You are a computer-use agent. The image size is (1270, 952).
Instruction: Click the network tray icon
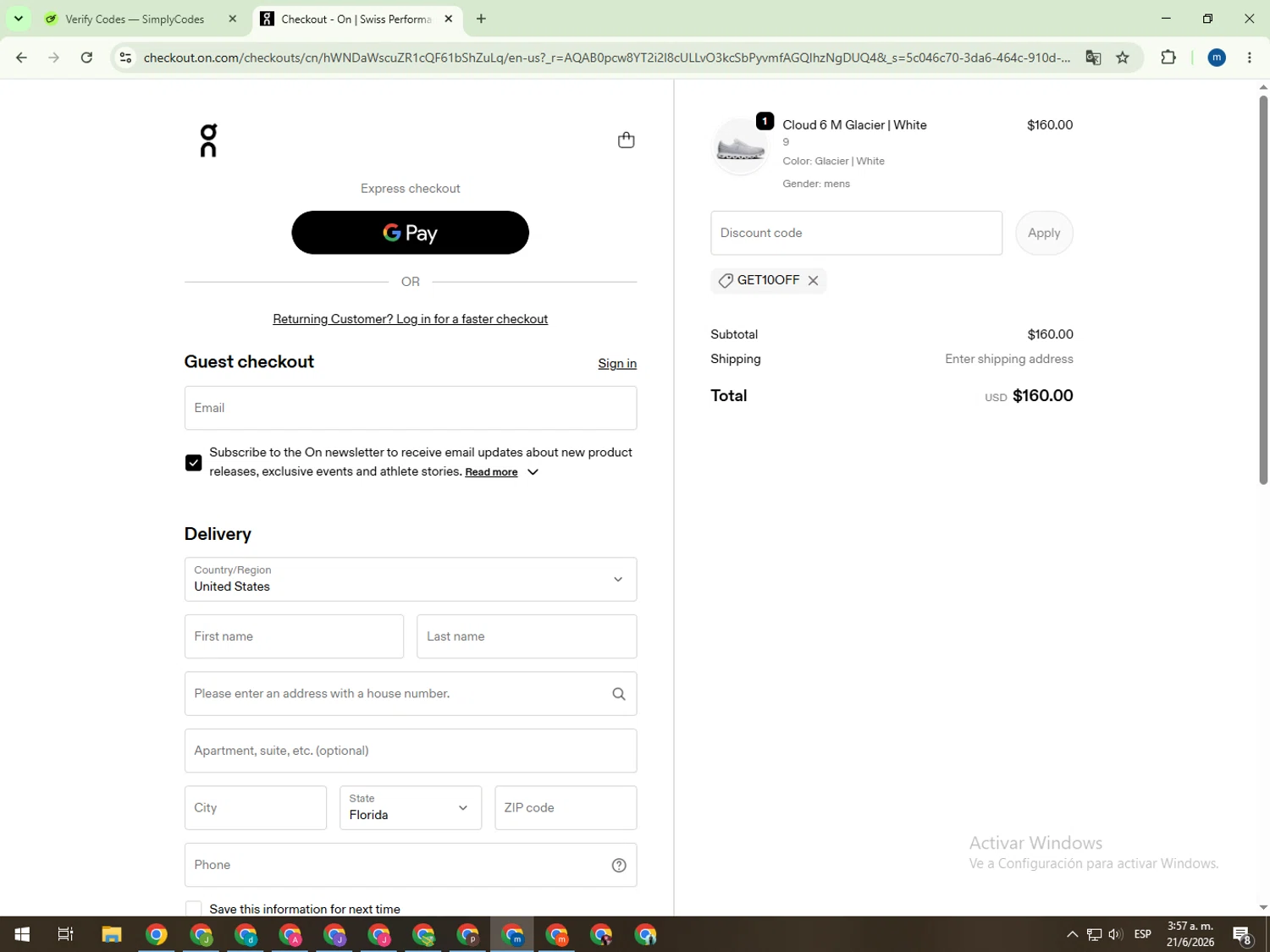1094,934
